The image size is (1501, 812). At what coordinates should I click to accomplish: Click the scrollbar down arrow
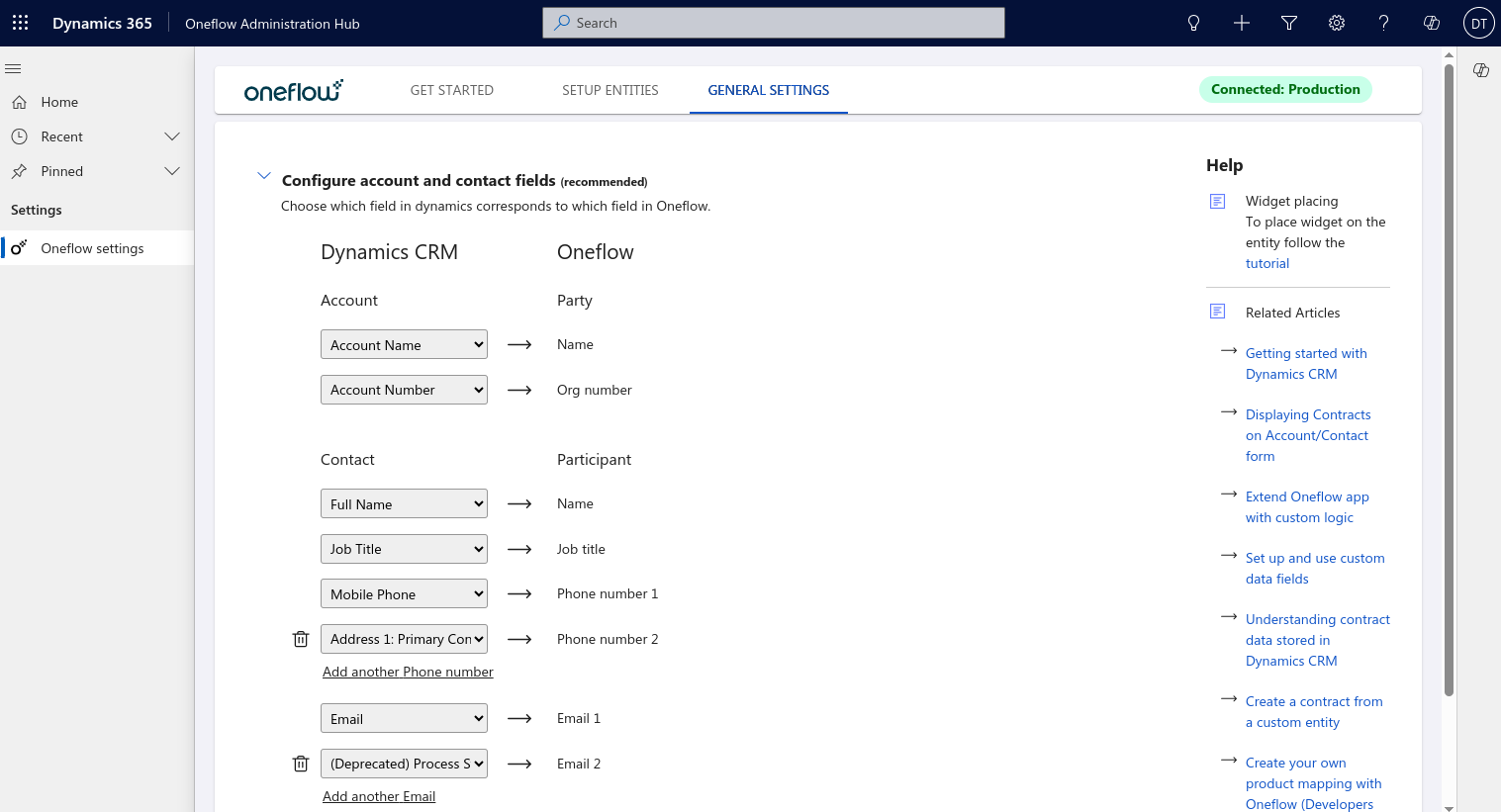1449,807
